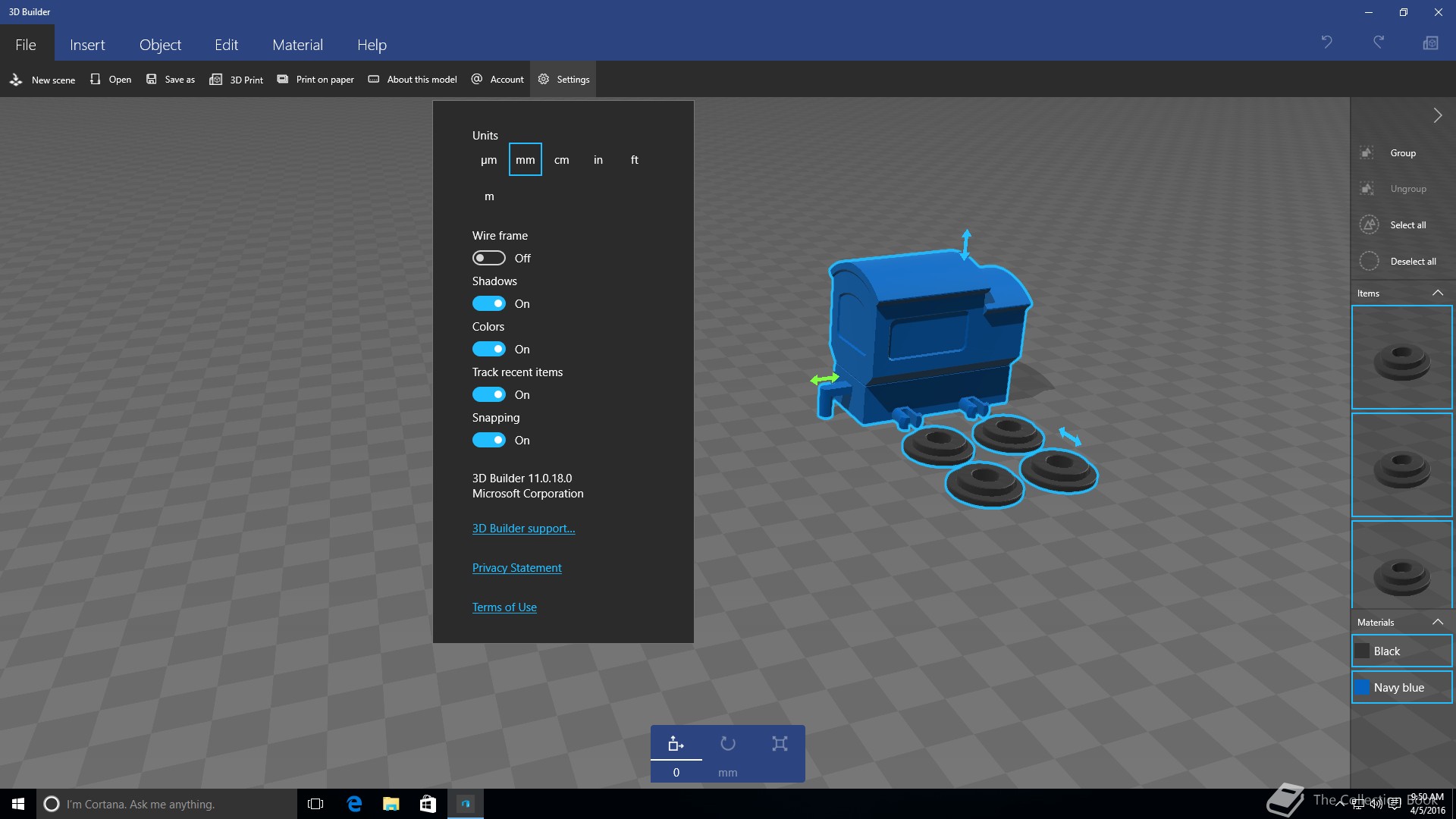Click the Redo arrow in title bar
Screen dimensions: 1456x819
(x=1379, y=42)
